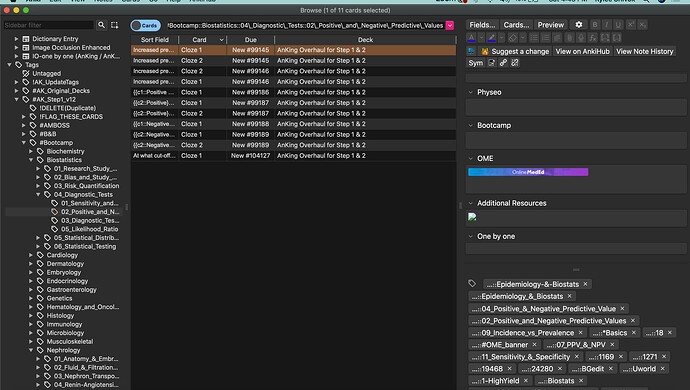Open the Fields... dialog
This screenshot has height=390, width=690.
(x=482, y=25)
